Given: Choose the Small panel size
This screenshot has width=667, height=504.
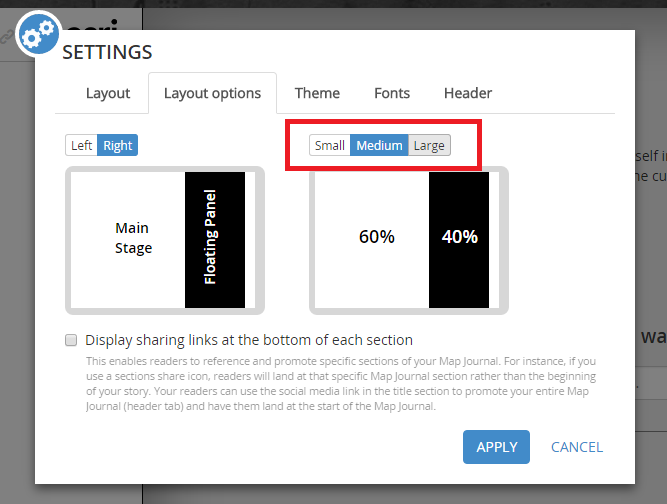Looking at the screenshot, I should 329,146.
